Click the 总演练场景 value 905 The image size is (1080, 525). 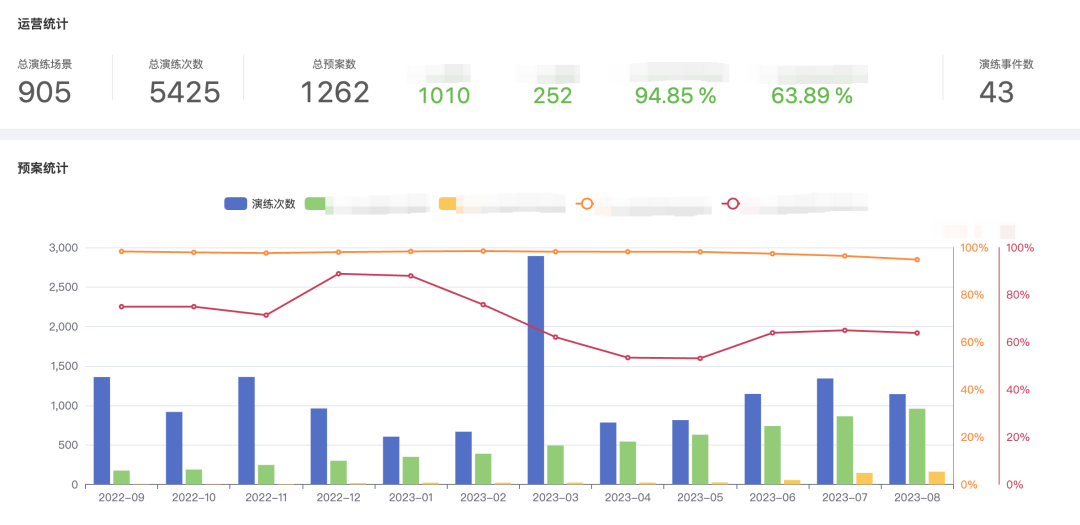point(45,92)
